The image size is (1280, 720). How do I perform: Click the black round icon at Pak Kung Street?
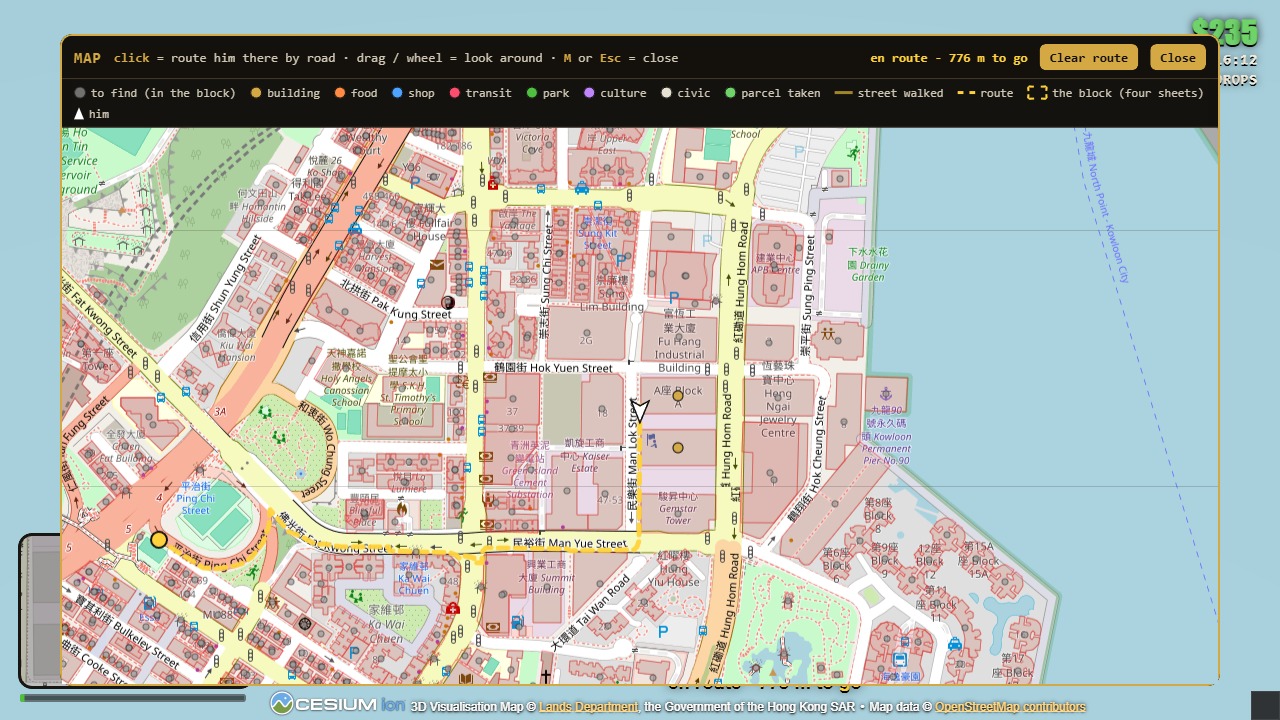(448, 302)
